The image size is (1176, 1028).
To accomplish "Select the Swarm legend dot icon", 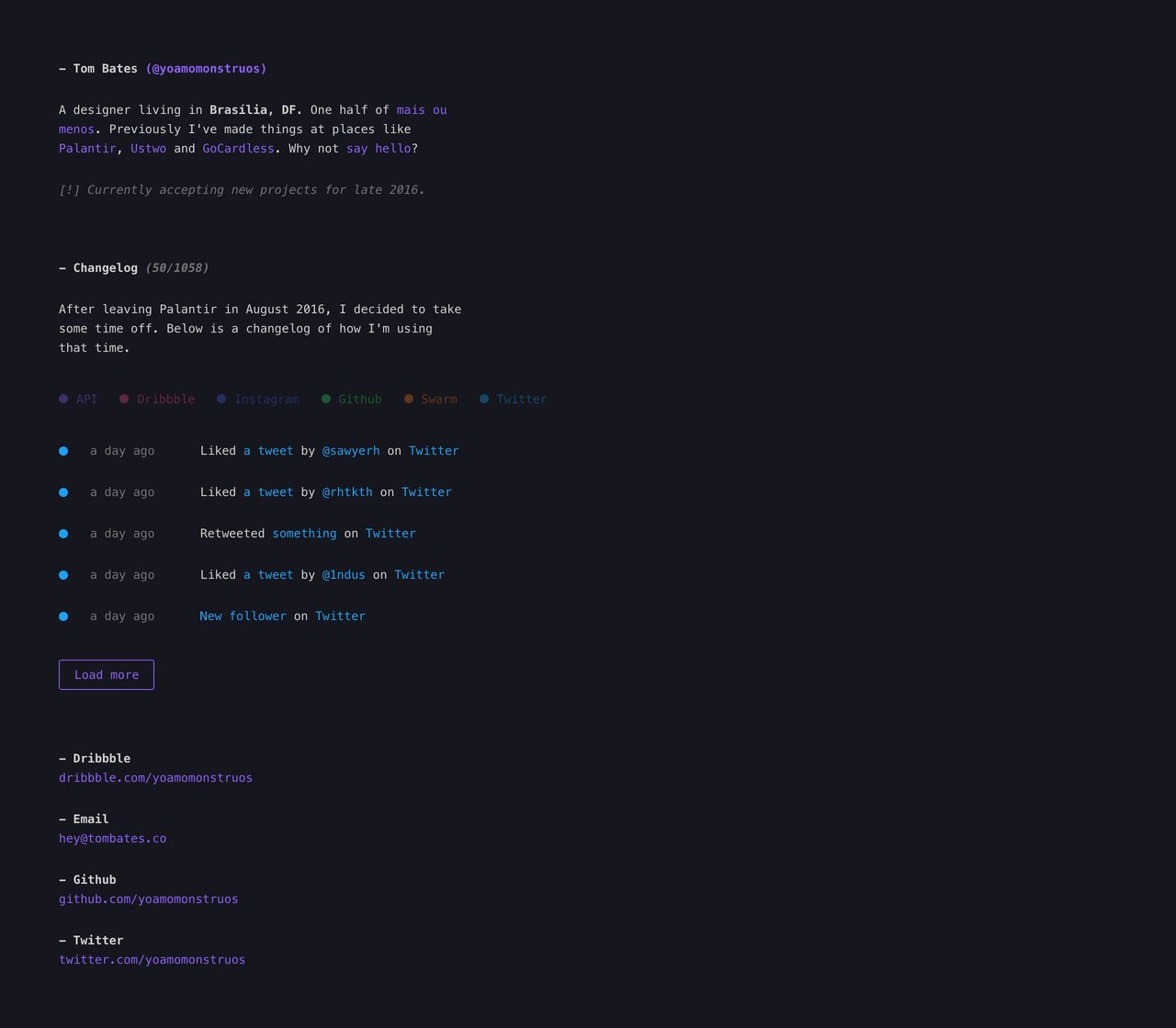I will [408, 399].
